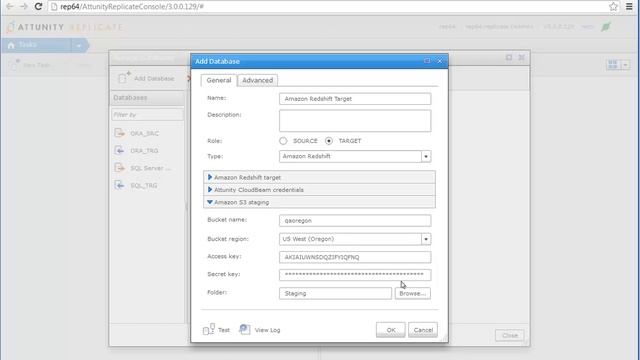Go forward with browser forward arrow
The height and width of the screenshot is (360, 640).
point(24,7)
